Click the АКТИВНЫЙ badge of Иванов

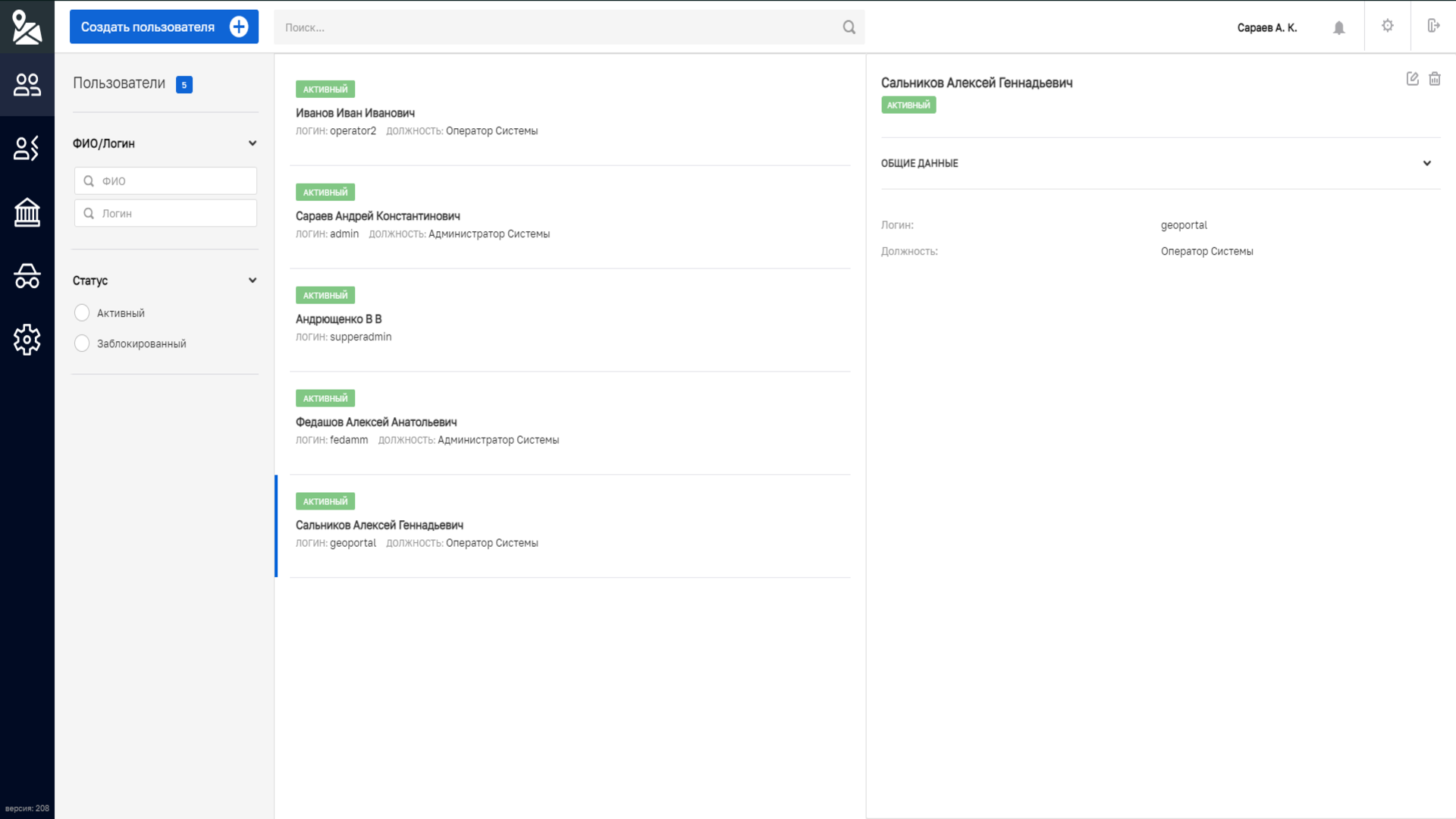click(x=325, y=89)
